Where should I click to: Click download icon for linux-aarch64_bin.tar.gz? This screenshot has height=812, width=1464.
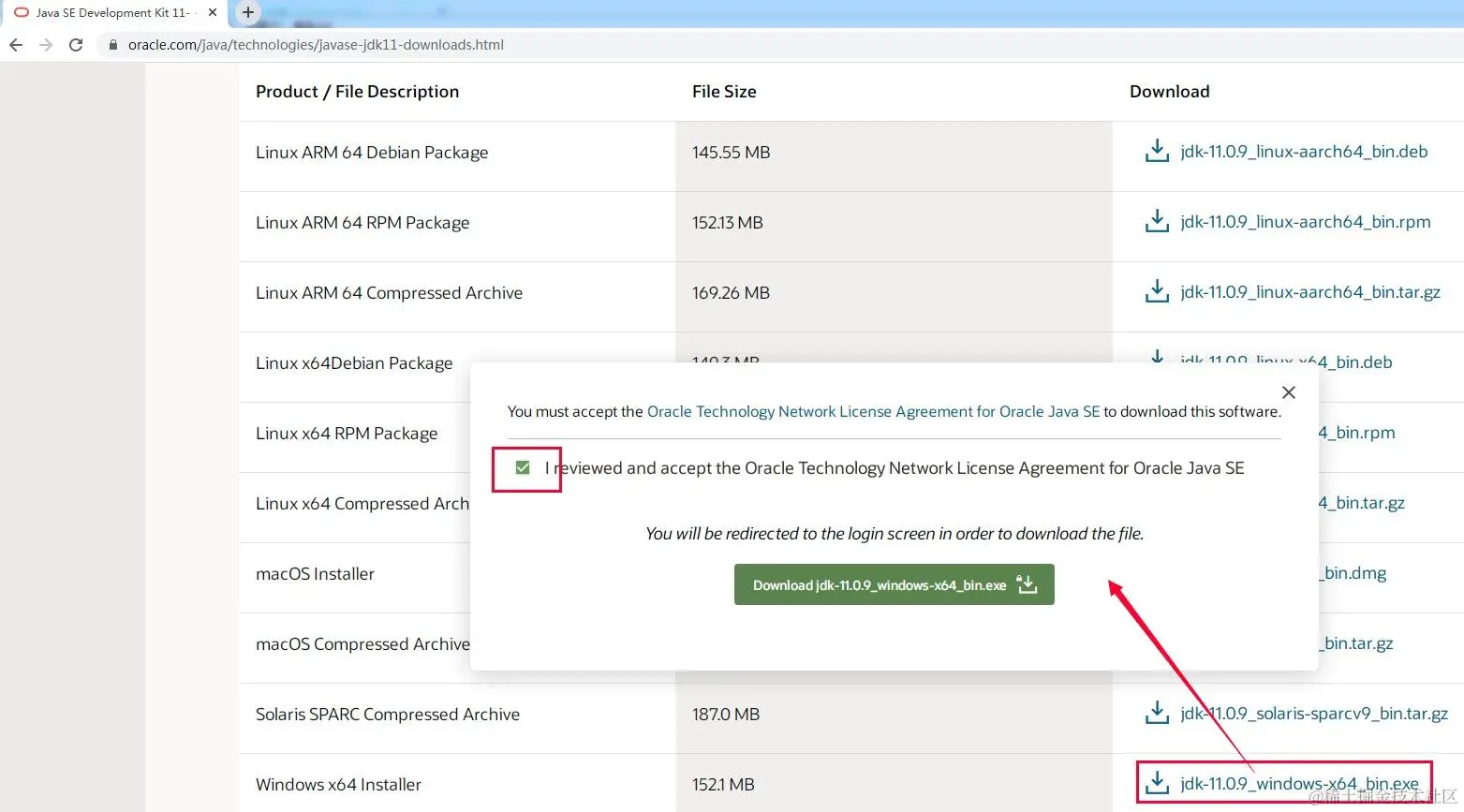point(1157,291)
